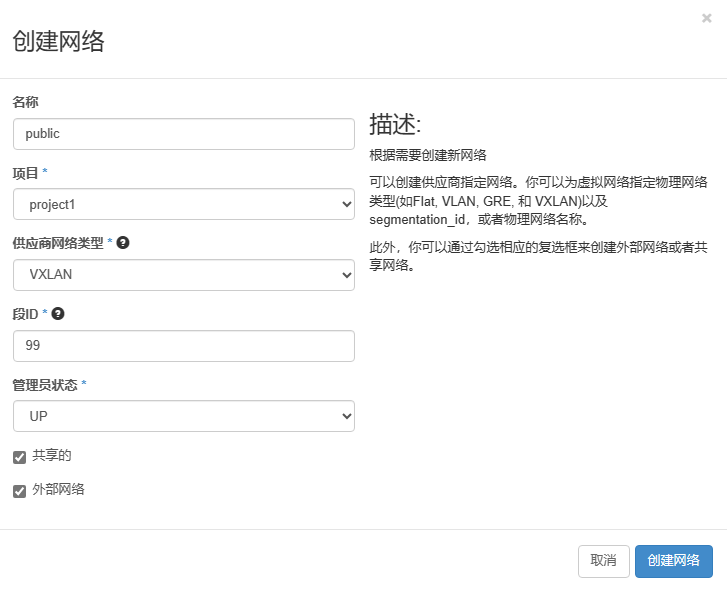The image size is (727, 590).
Task: Click the 管理员状态 label text
Action: (x=45, y=385)
